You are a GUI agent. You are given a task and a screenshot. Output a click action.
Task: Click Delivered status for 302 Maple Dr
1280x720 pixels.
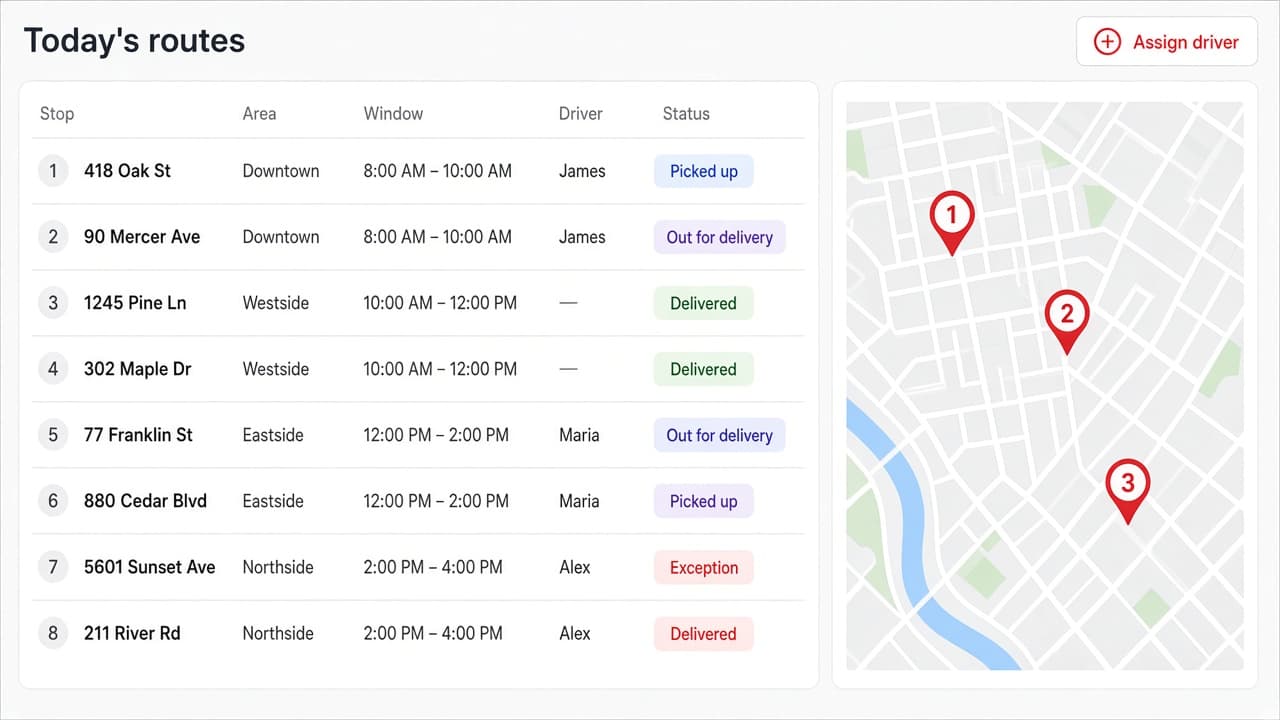[x=704, y=369]
